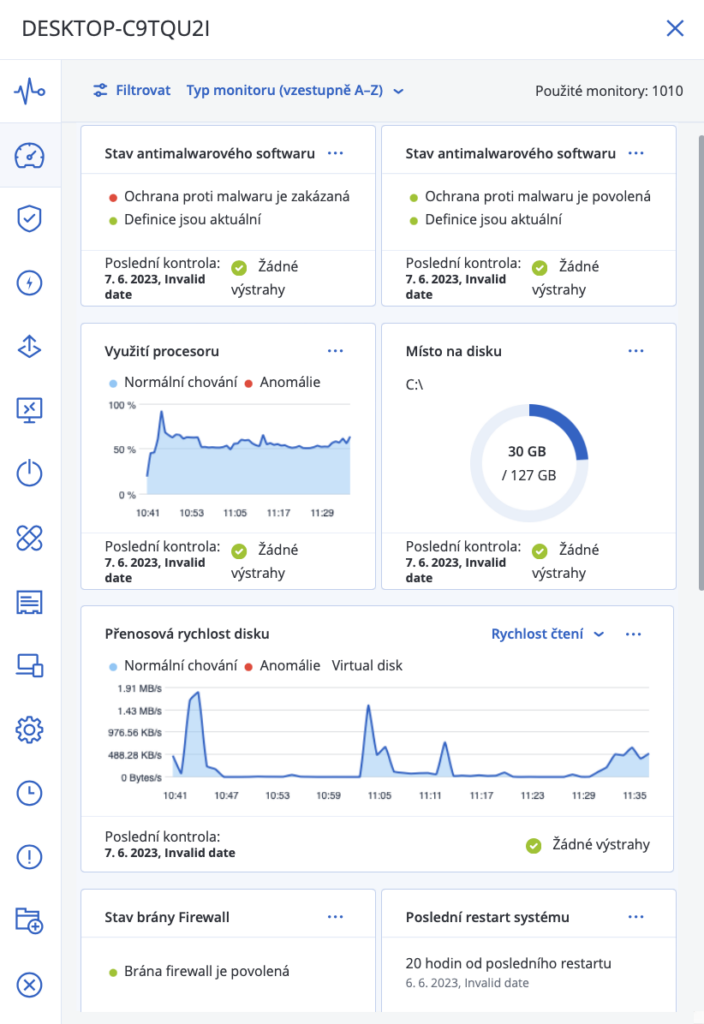The image size is (704, 1024).
Task: Close the DESKTOP-C9TQU2I panel
Action: point(675,28)
